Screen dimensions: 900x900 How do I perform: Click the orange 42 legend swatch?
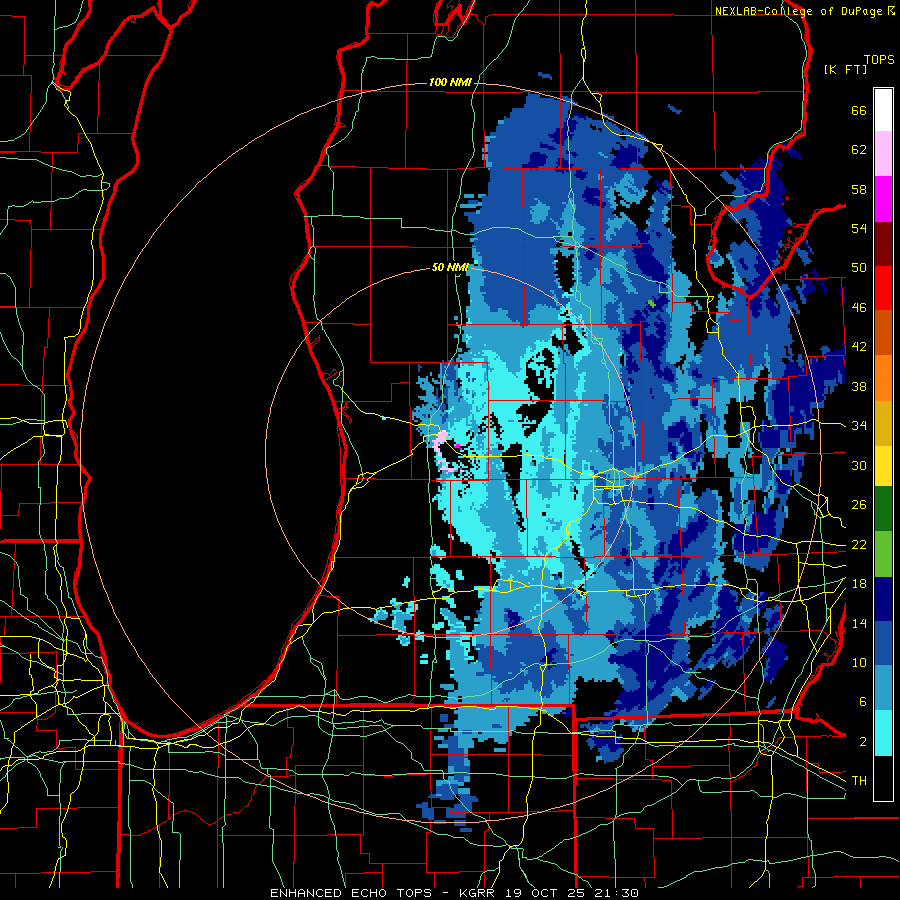[883, 378]
